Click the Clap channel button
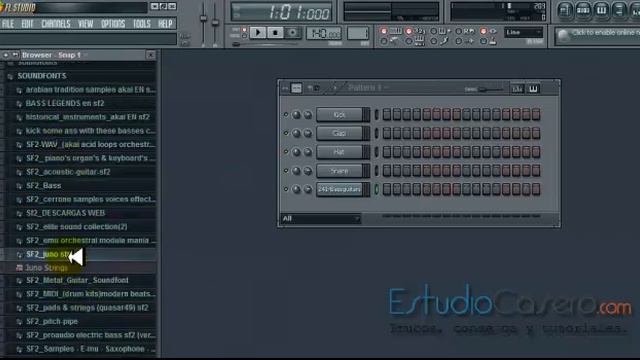 339,133
